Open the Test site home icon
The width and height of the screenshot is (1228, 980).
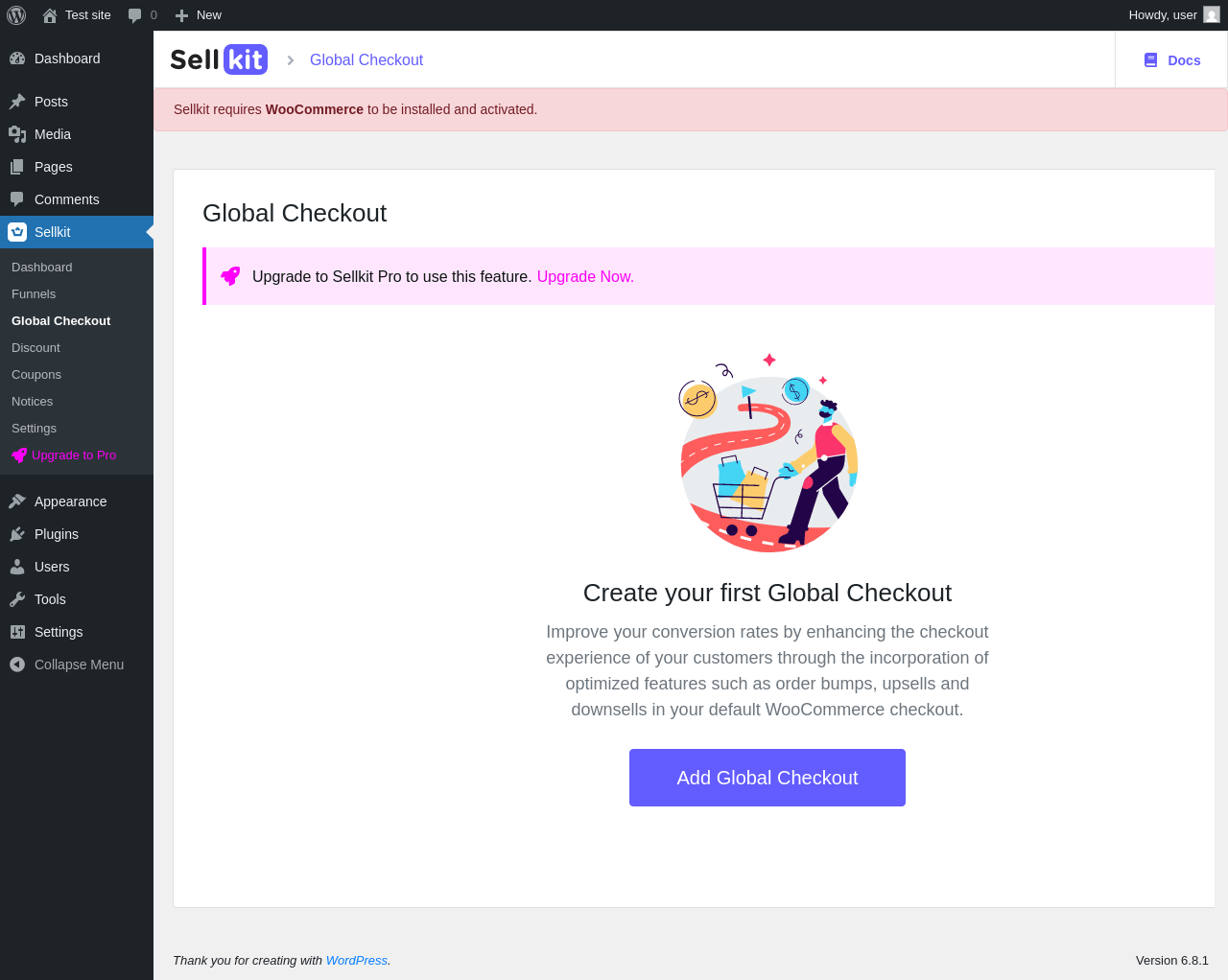pos(50,15)
